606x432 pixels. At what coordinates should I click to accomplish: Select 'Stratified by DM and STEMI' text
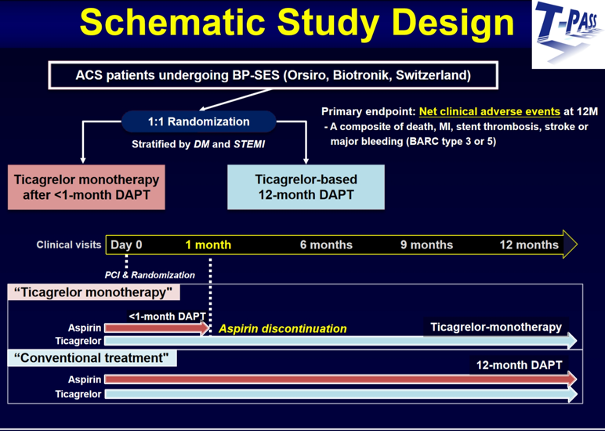[x=198, y=145]
